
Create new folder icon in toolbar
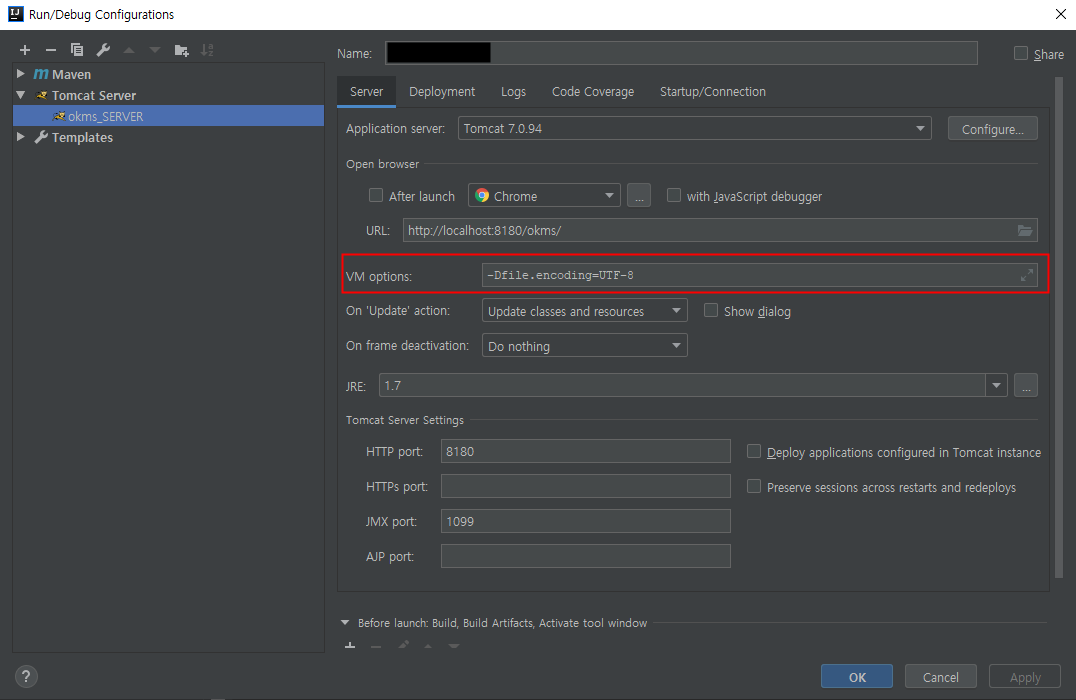coord(181,50)
